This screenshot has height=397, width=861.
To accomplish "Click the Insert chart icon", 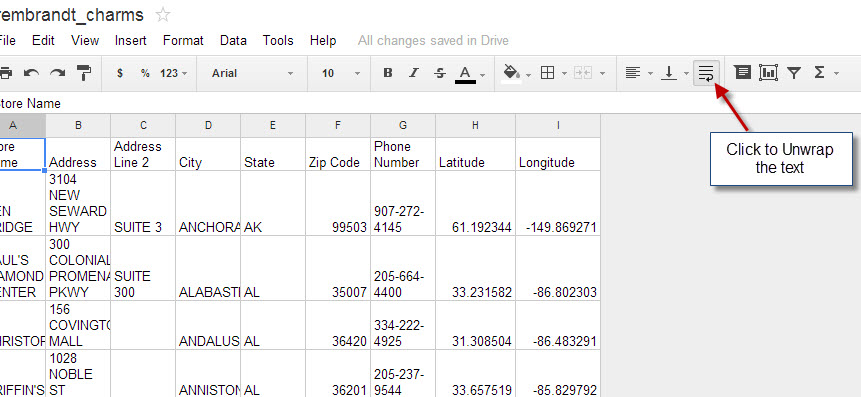I will pos(768,72).
